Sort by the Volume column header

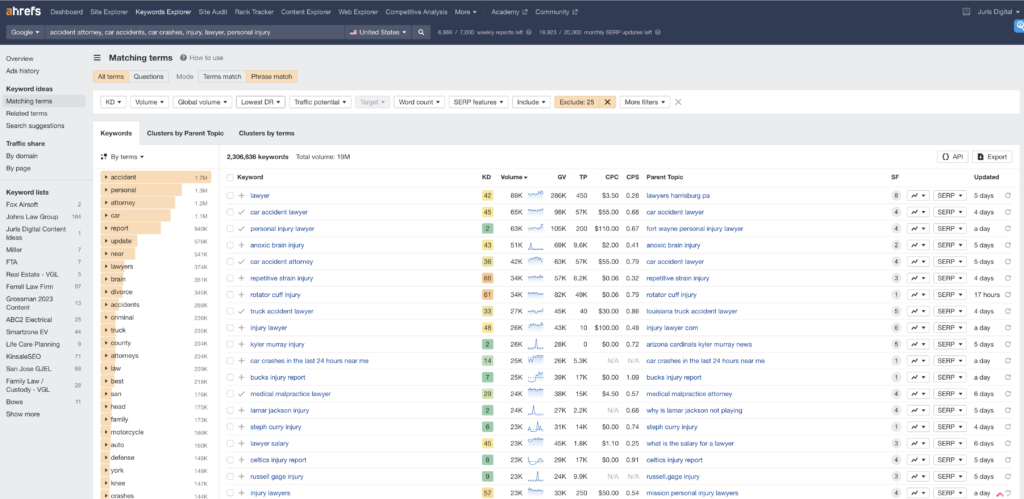pos(514,177)
